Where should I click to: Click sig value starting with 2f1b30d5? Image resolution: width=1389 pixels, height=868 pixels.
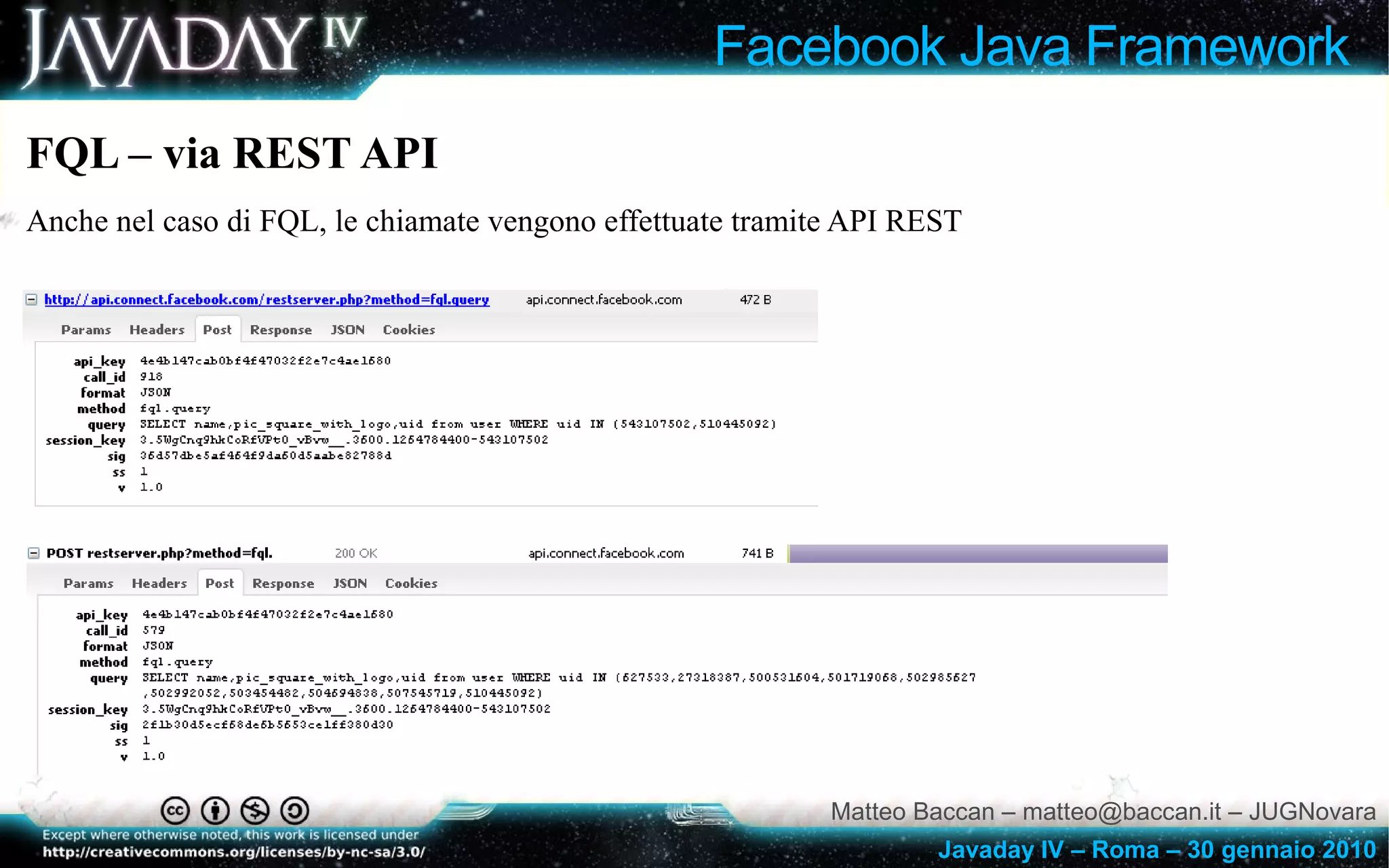click(268, 725)
